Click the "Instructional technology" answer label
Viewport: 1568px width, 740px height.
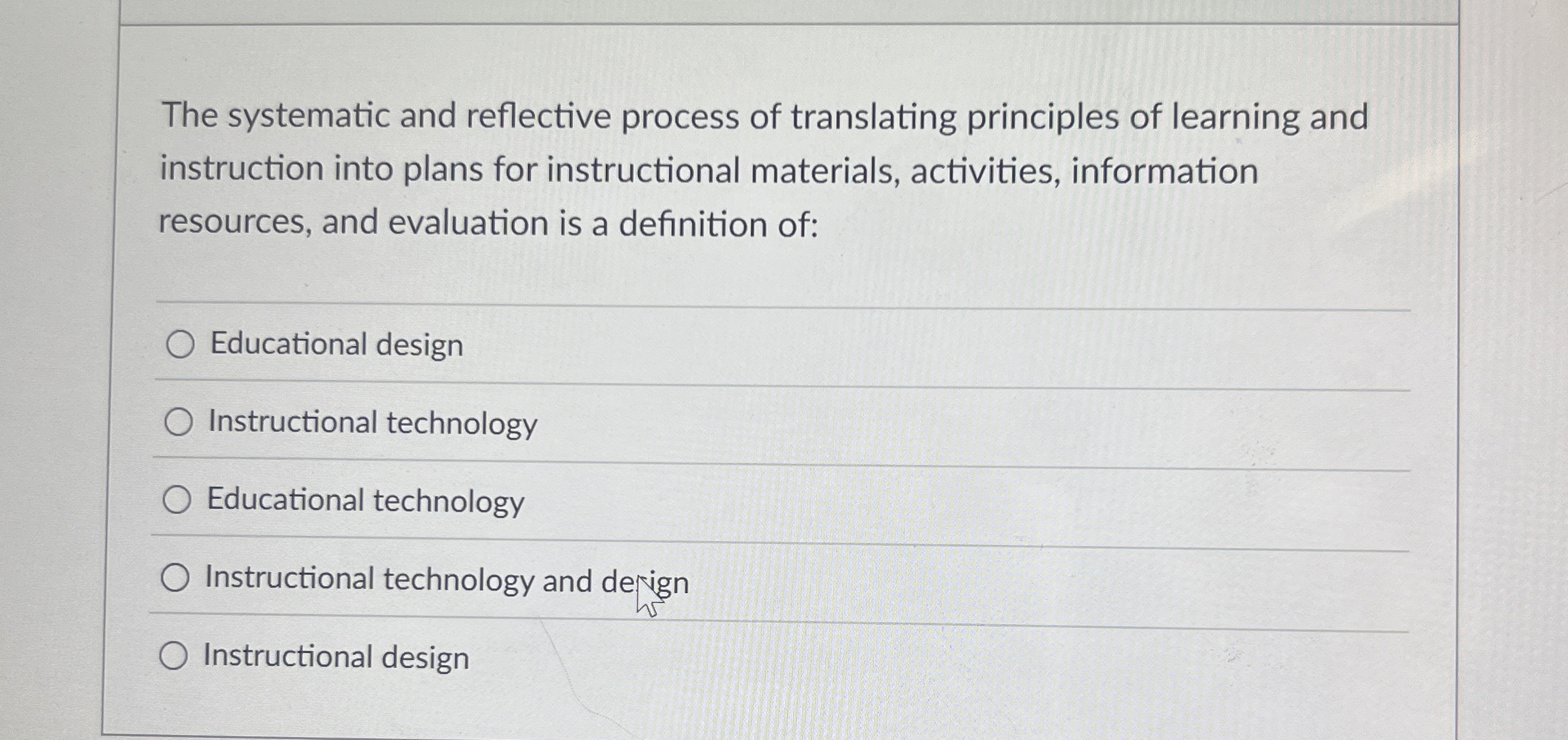(x=372, y=423)
